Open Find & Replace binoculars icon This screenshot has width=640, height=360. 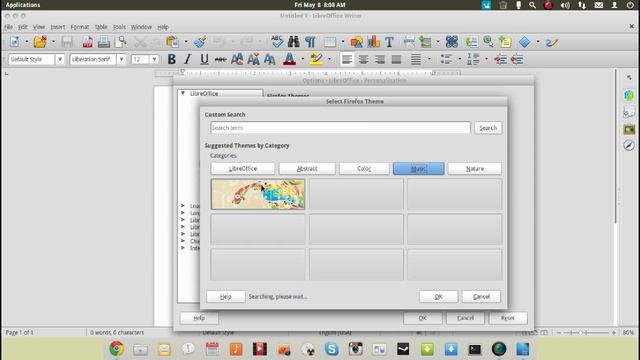point(293,42)
